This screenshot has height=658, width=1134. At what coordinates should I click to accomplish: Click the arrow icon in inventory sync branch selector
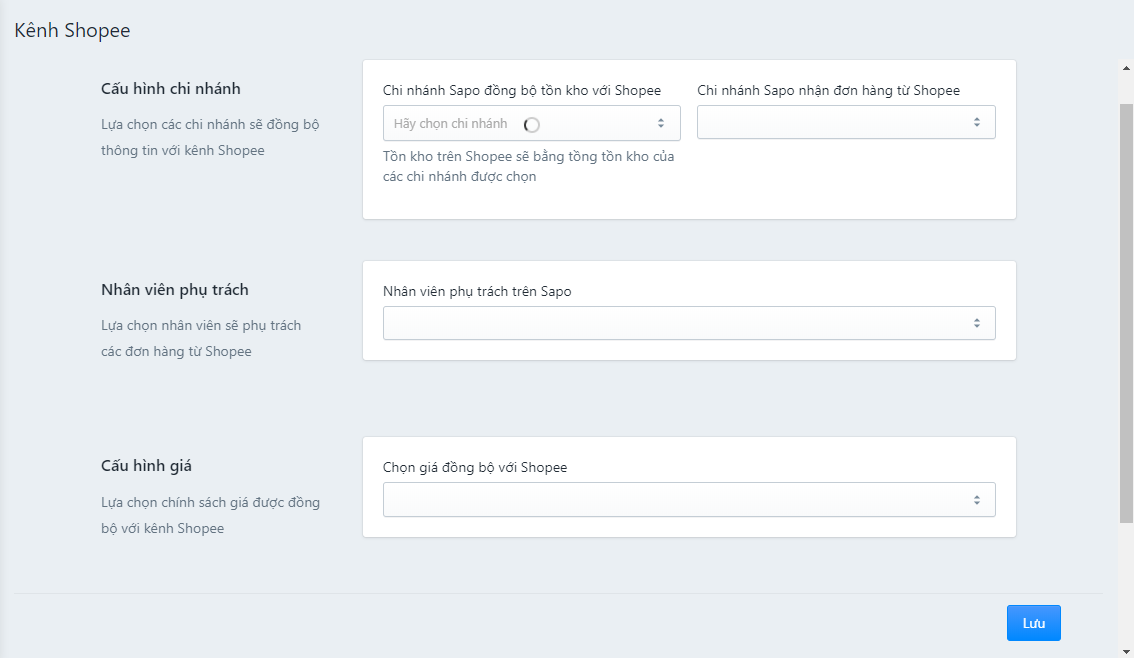coord(661,123)
